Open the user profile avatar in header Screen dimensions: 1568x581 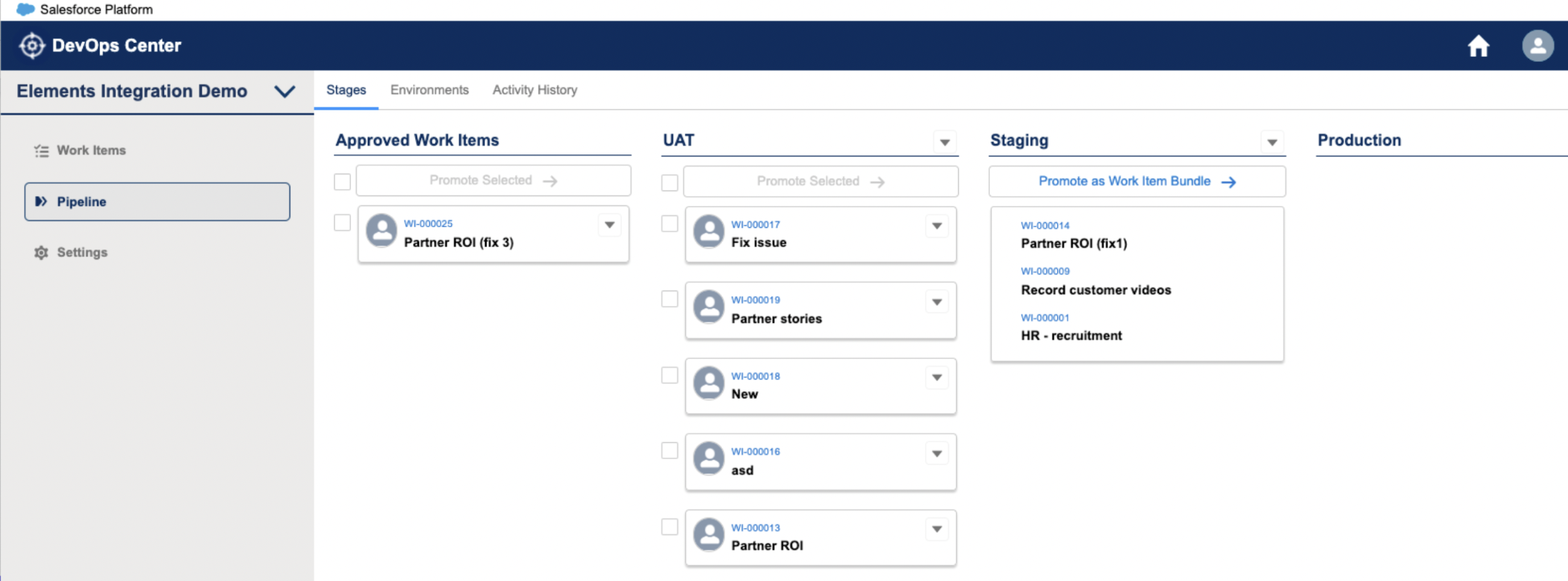[1538, 46]
